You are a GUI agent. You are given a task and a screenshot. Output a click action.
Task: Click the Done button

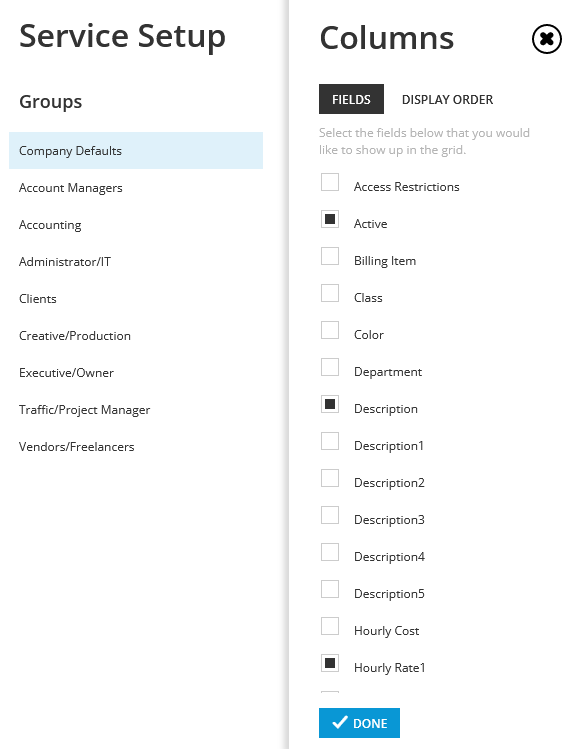[359, 723]
